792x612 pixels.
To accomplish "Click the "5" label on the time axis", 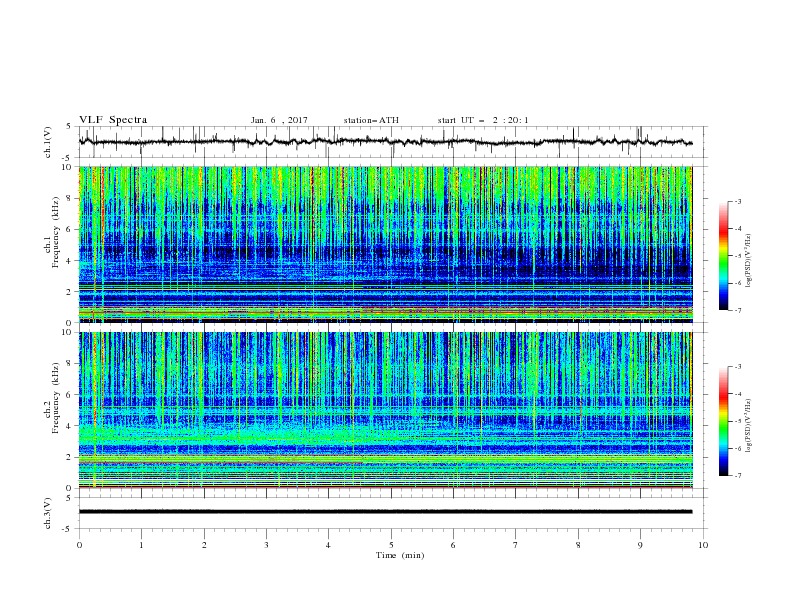I will pos(391,545).
